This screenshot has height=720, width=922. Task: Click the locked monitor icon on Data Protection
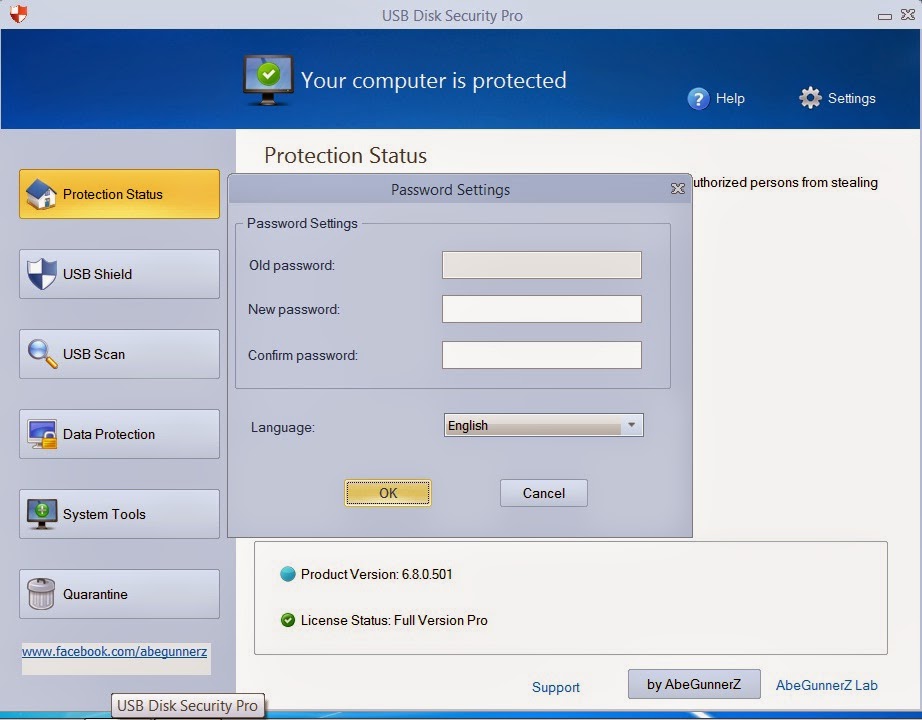(42, 434)
